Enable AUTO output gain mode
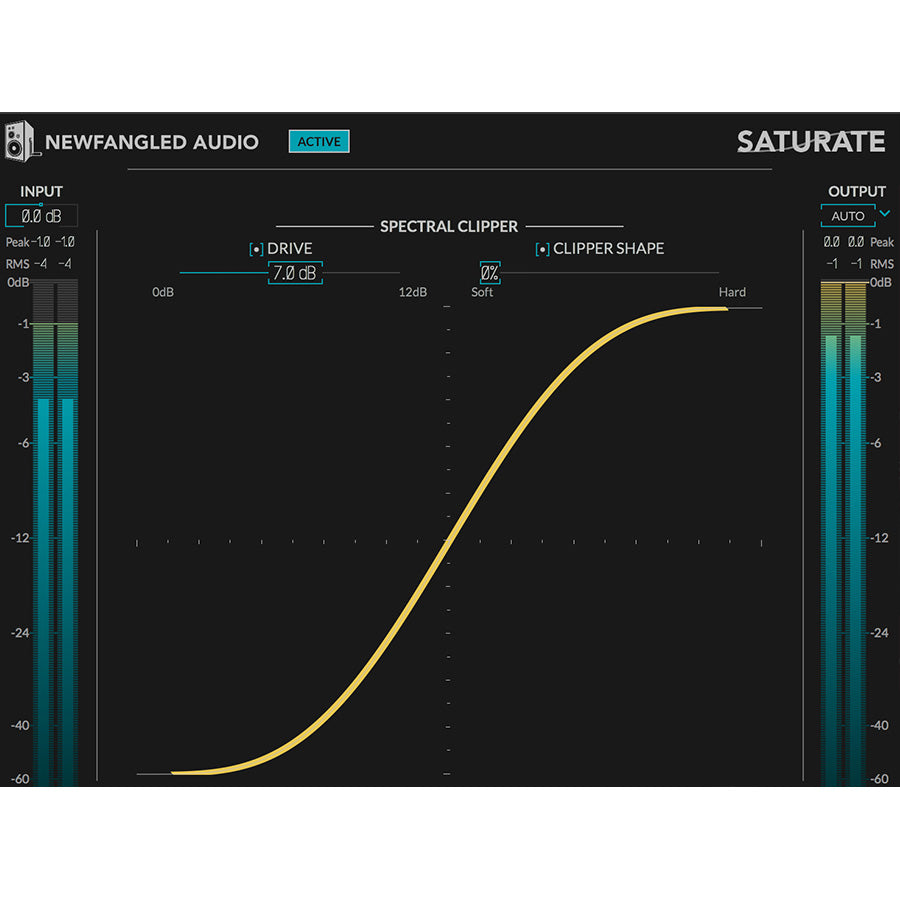 pos(846,216)
